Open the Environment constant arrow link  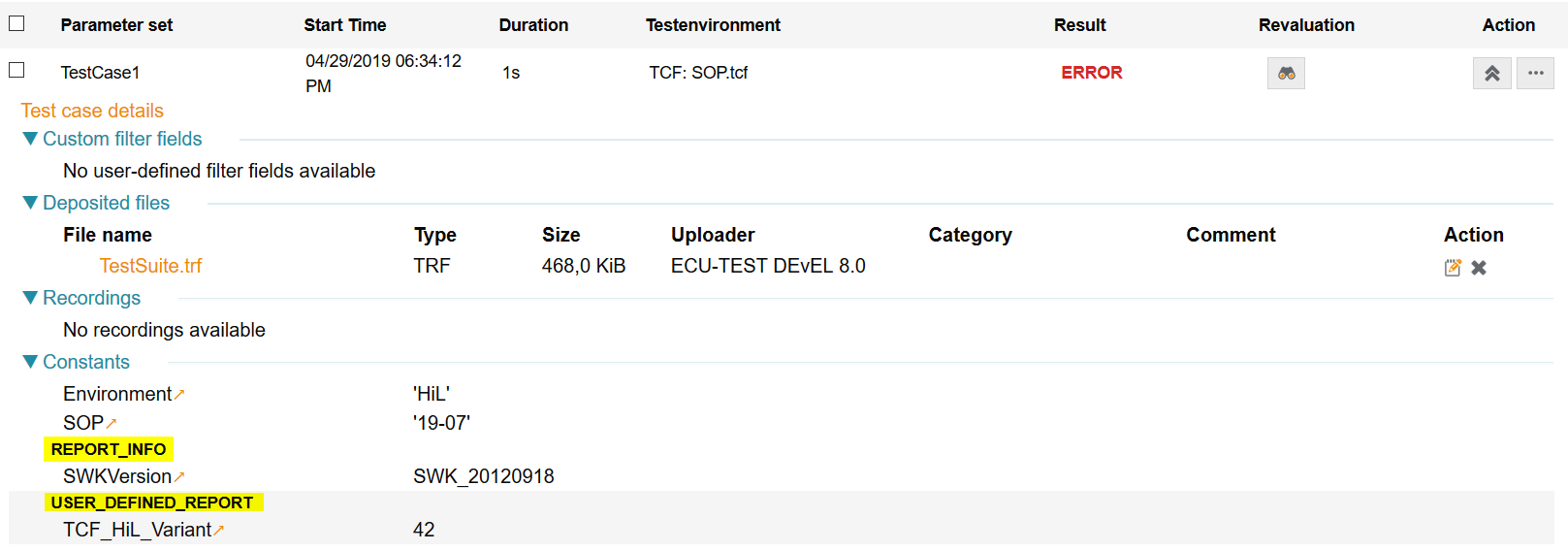tap(179, 394)
